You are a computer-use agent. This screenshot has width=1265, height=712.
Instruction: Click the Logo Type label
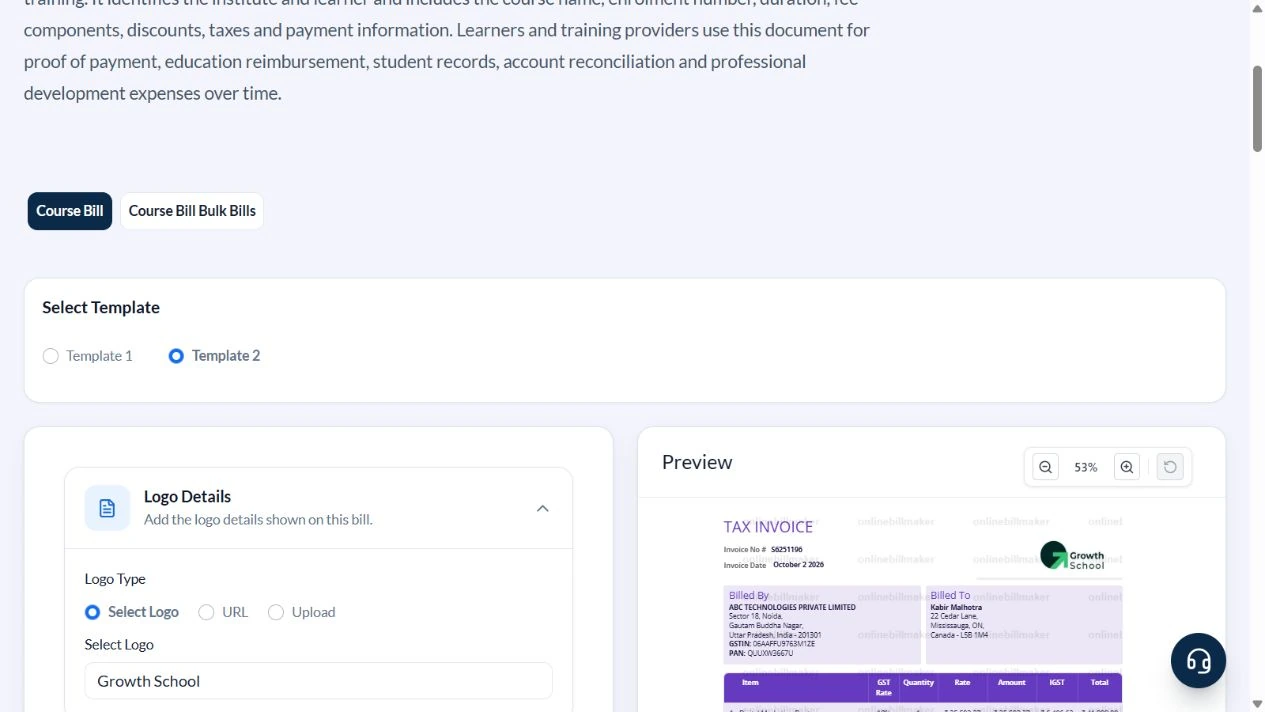(x=115, y=579)
